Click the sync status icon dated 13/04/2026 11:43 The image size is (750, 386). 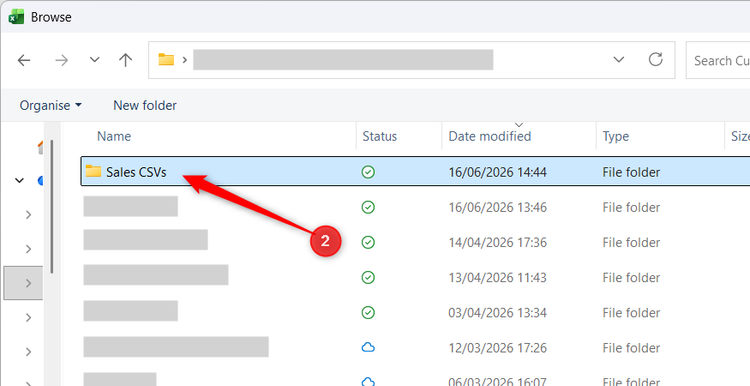[x=368, y=277]
